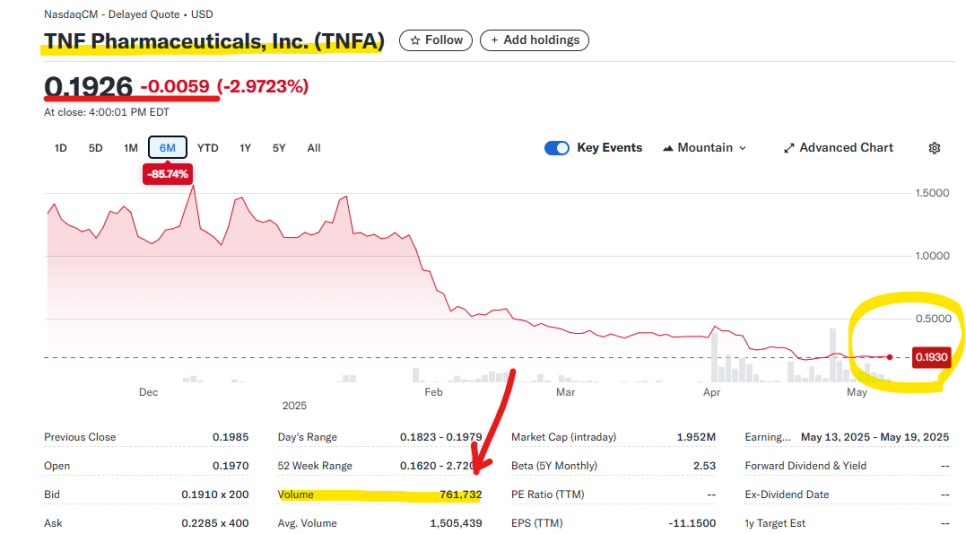Click the Beta (5Y Monthly) value 2.53
Image resolution: width=966 pixels, height=534 pixels.
(704, 466)
